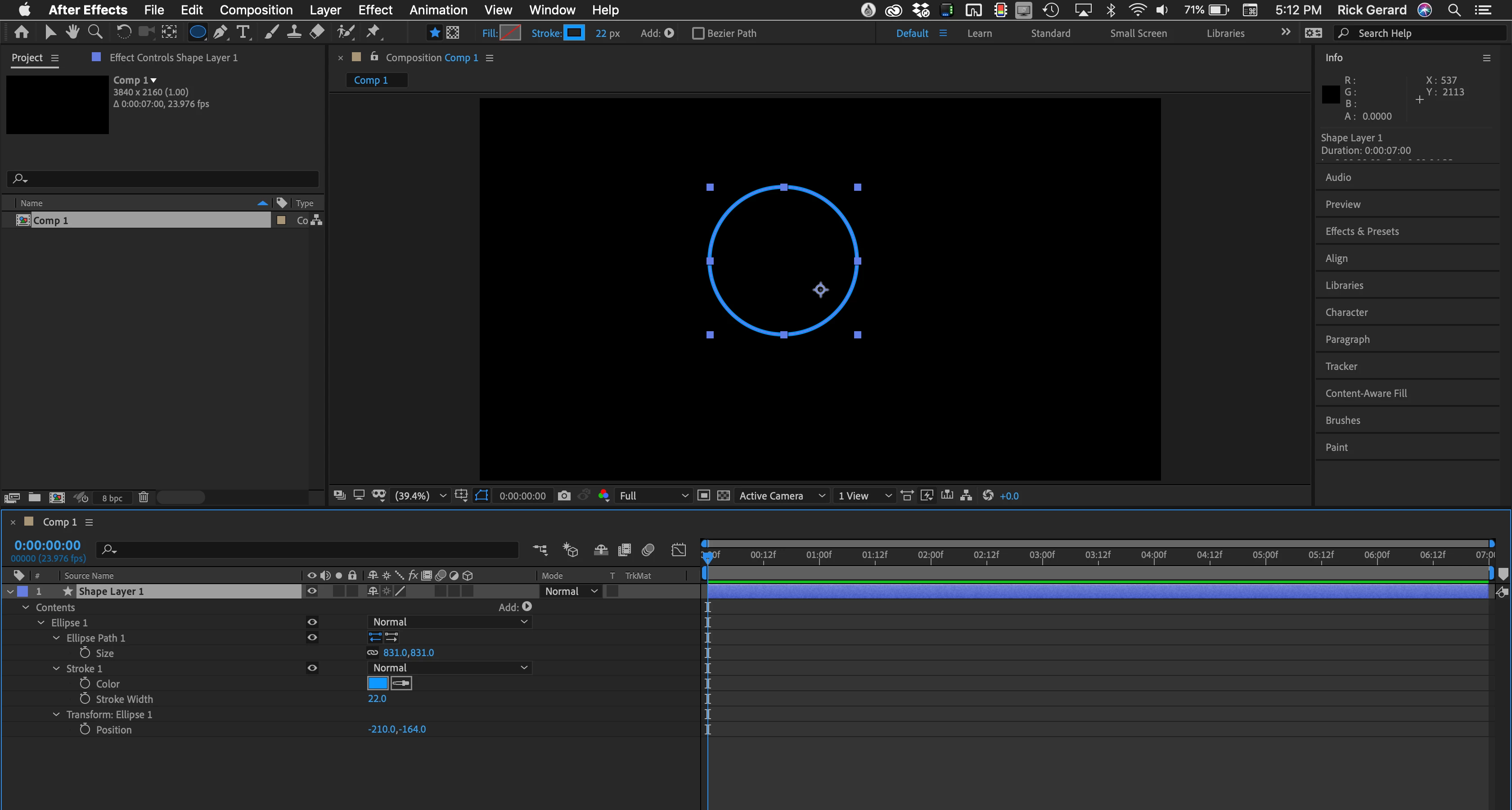Enable the Bezier Path checkbox
Screen dimensions: 1512x810
click(x=698, y=33)
